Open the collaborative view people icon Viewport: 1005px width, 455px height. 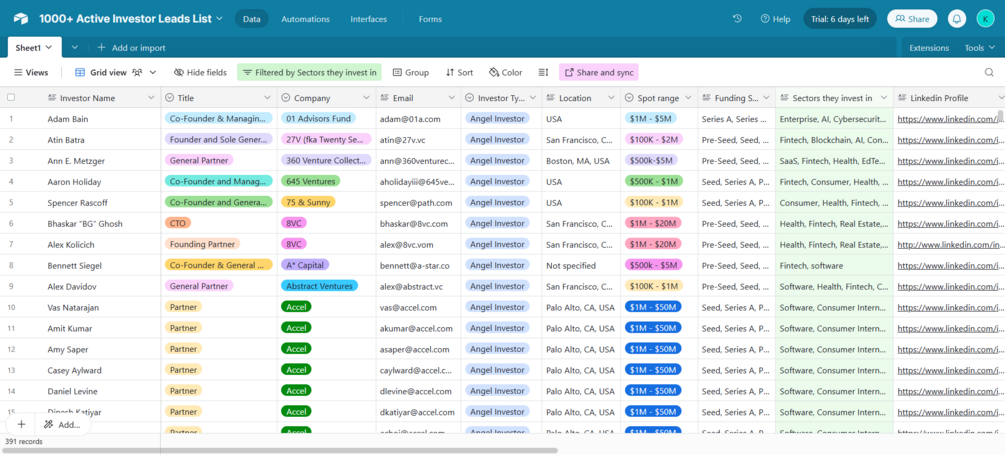tap(137, 72)
